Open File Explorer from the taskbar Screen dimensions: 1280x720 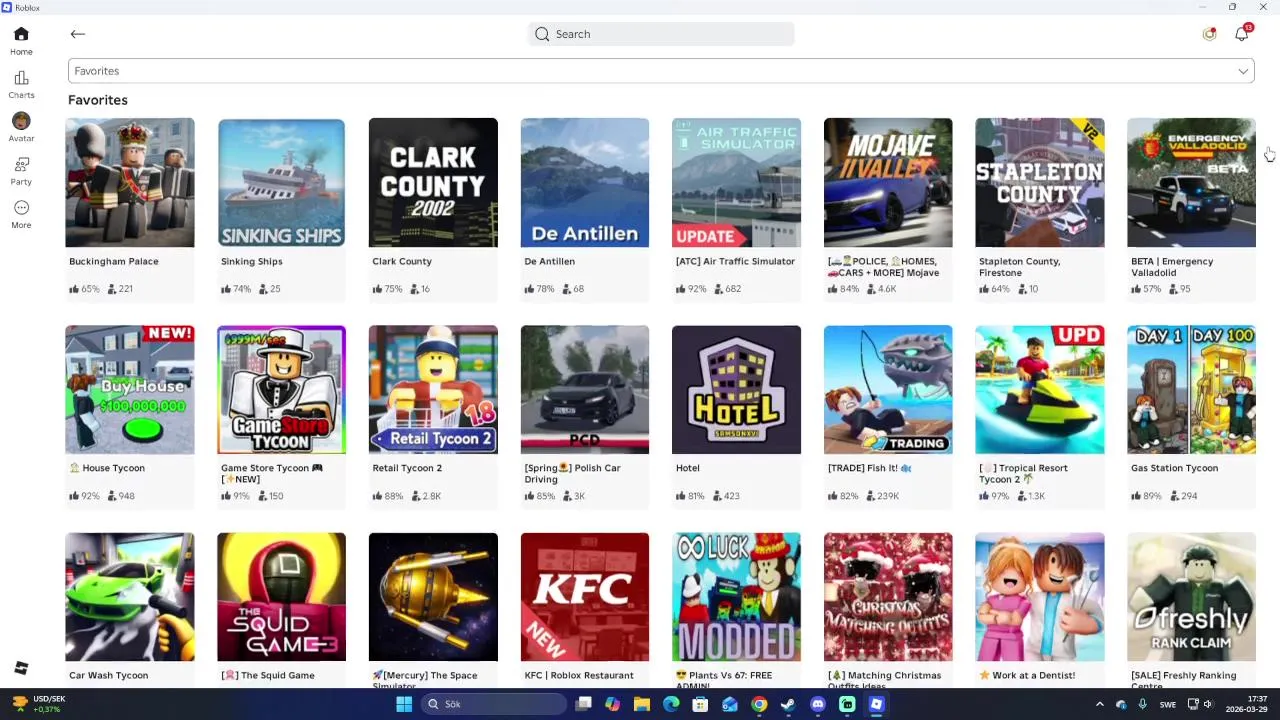(642, 704)
